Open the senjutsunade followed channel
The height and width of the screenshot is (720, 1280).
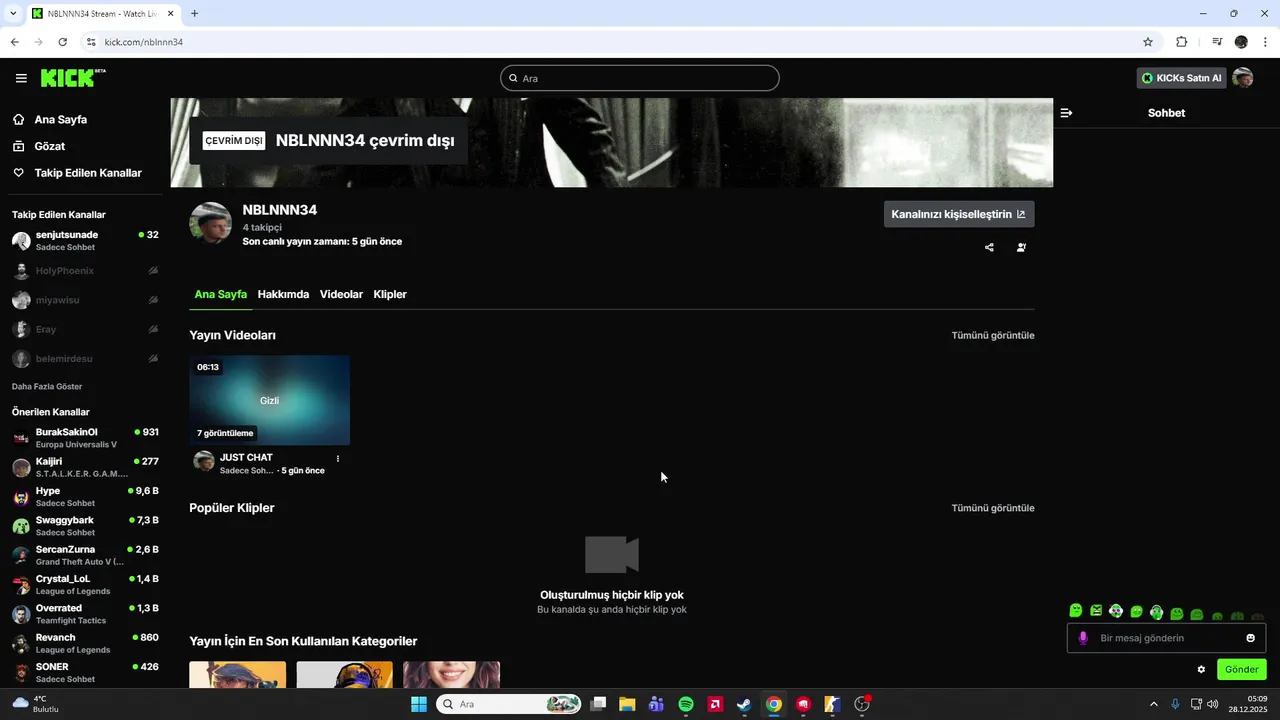[x=85, y=241]
